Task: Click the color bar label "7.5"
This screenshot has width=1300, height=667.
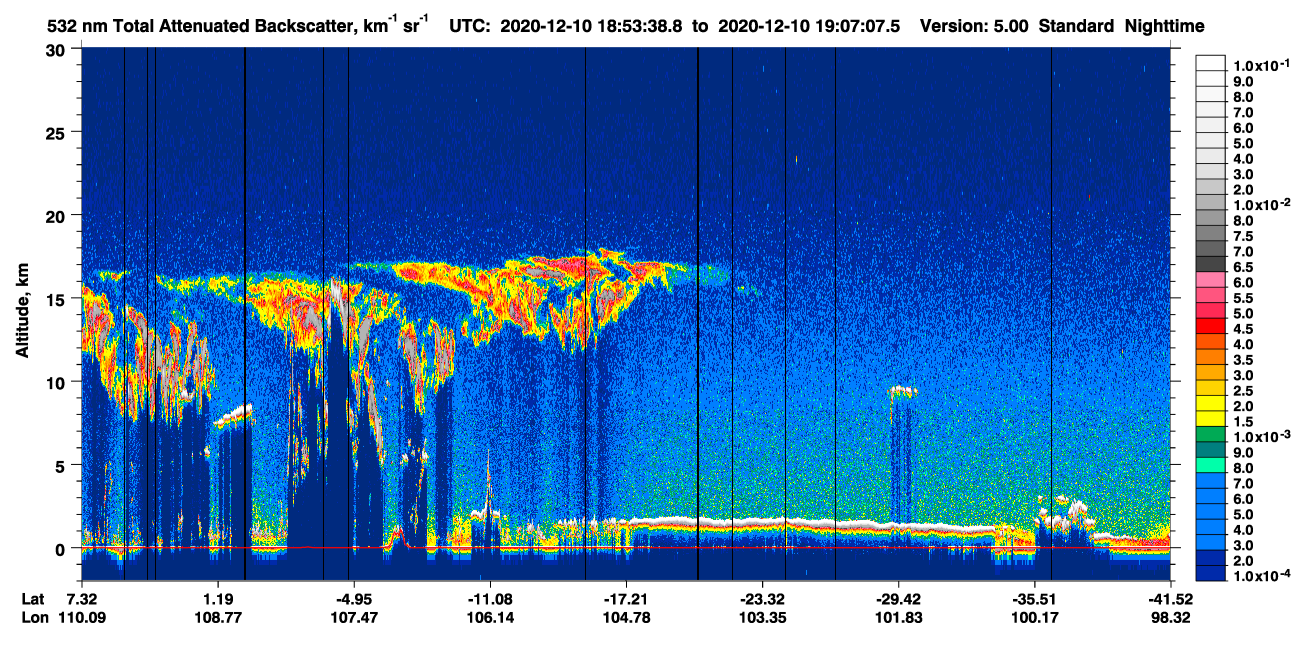Action: click(x=1244, y=236)
